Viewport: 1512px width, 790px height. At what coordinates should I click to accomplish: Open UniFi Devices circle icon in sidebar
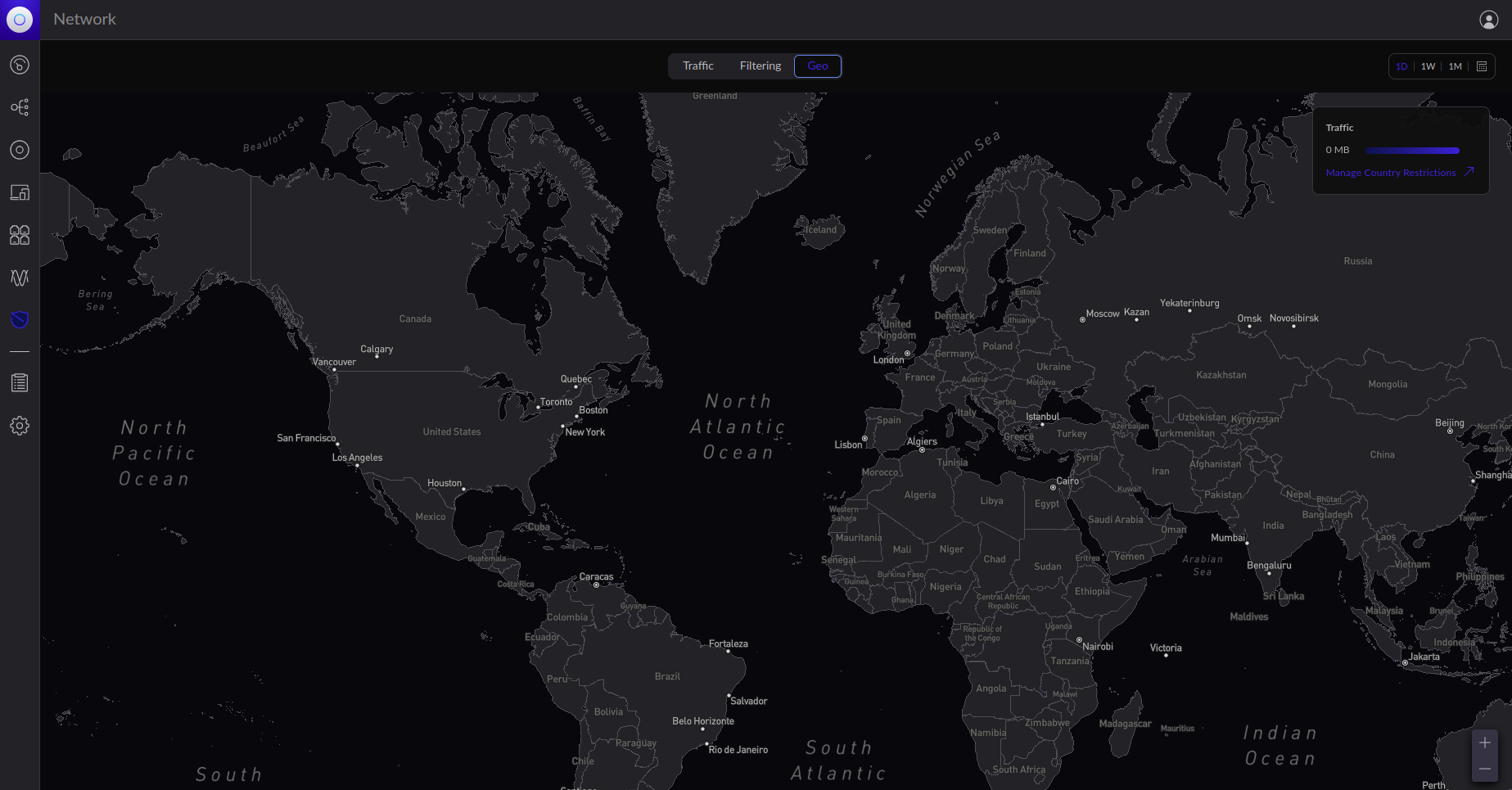(20, 150)
